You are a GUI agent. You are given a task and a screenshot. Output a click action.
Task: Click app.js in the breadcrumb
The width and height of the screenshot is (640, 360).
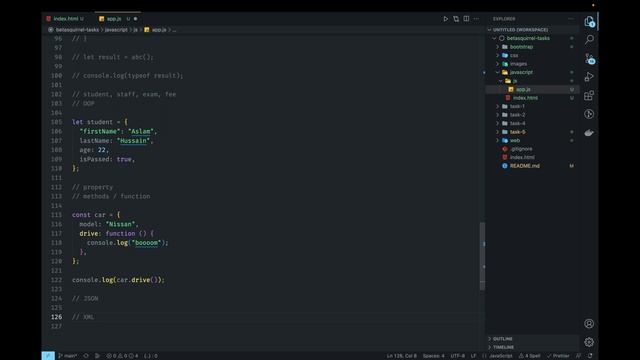[x=159, y=30]
